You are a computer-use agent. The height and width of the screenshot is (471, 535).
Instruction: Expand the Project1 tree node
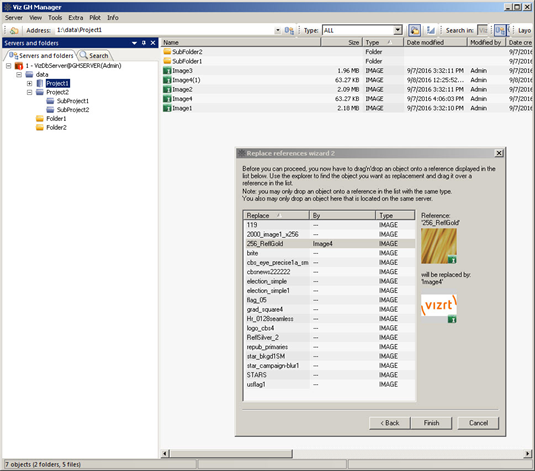point(30,83)
